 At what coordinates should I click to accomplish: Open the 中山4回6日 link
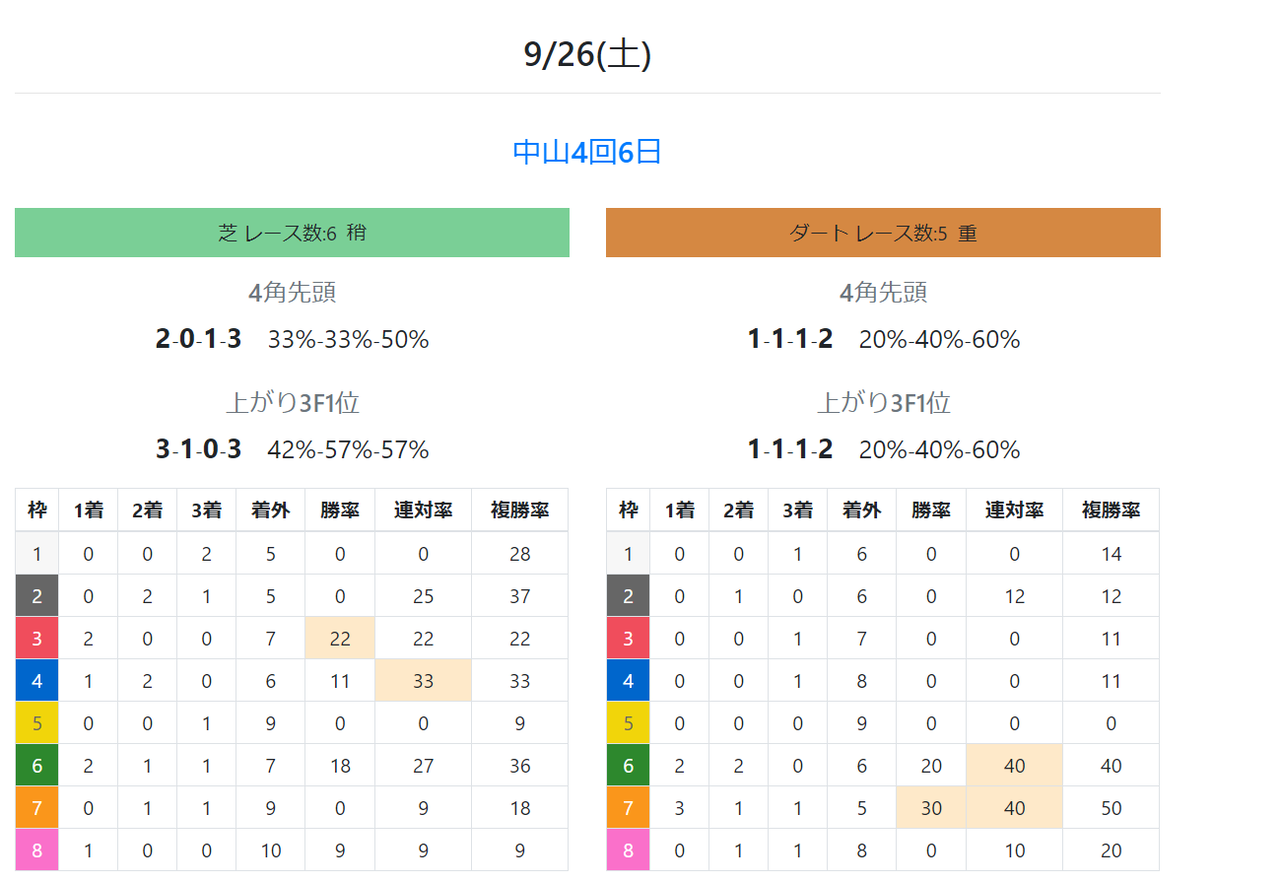click(587, 152)
